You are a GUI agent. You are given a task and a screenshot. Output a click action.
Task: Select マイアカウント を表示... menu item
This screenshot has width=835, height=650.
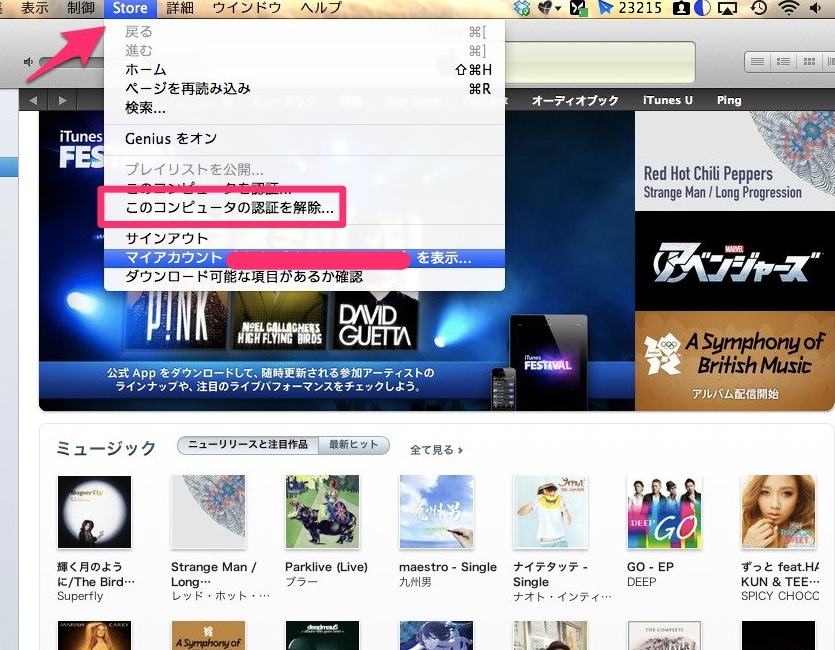tap(304, 258)
